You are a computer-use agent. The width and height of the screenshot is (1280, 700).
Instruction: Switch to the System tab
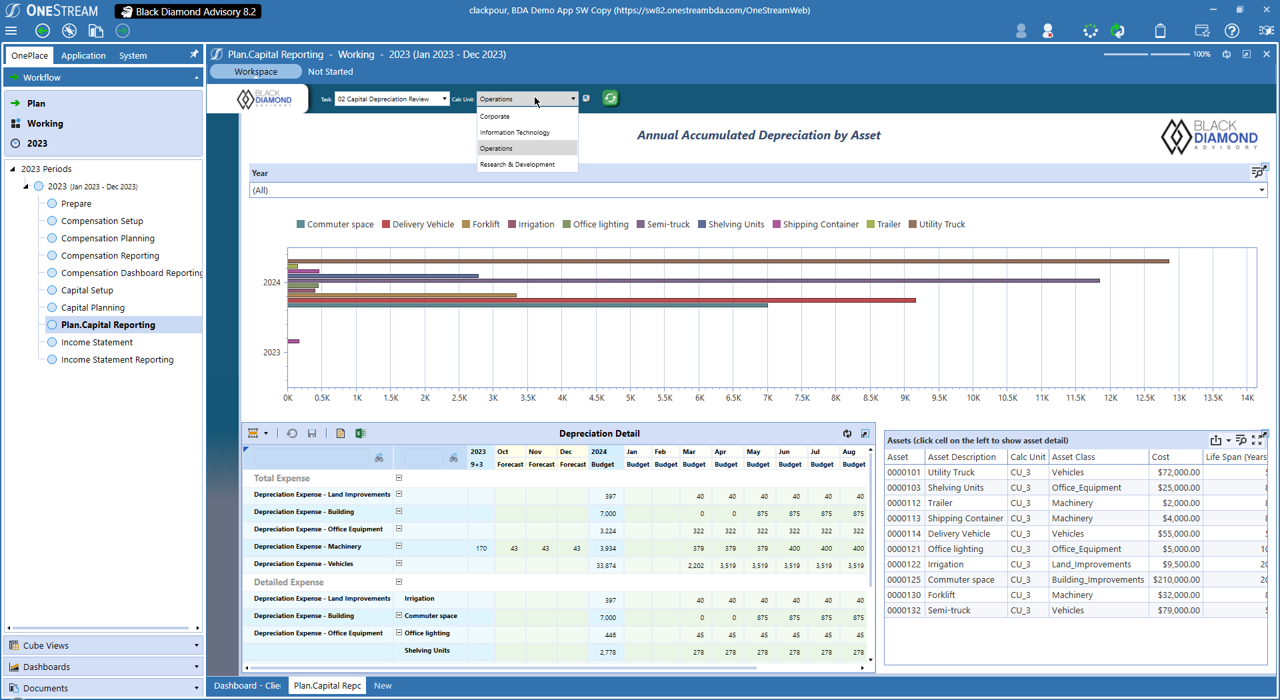point(133,56)
